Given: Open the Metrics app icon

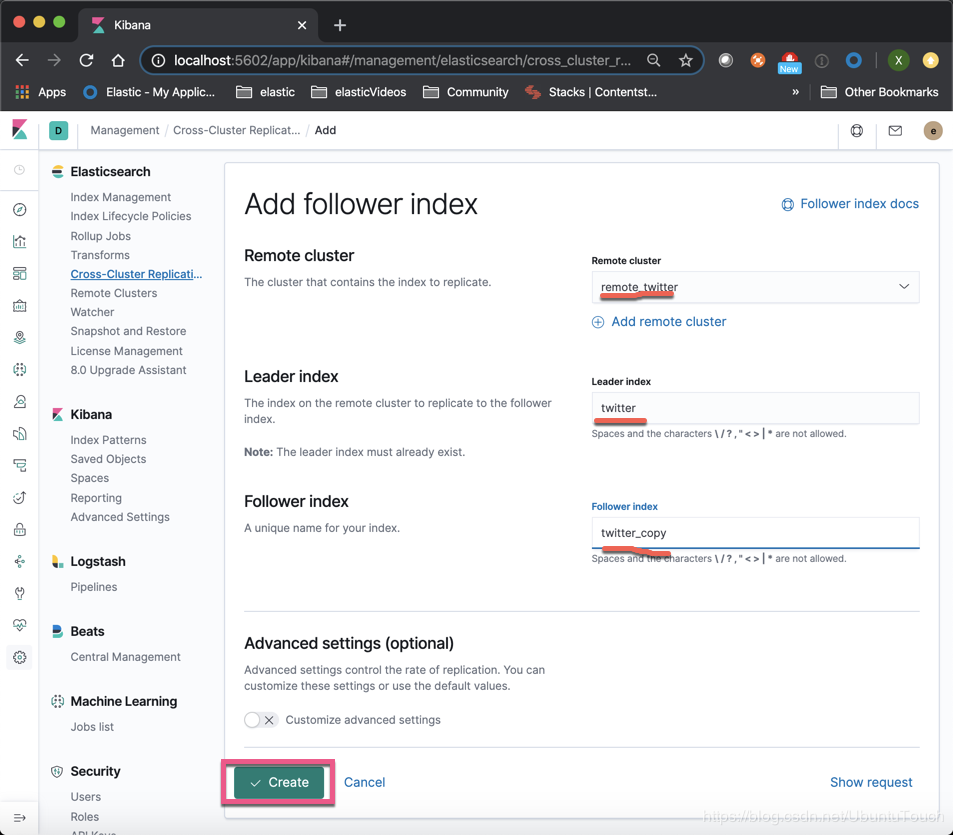Looking at the screenshot, I should pyautogui.click(x=19, y=402).
